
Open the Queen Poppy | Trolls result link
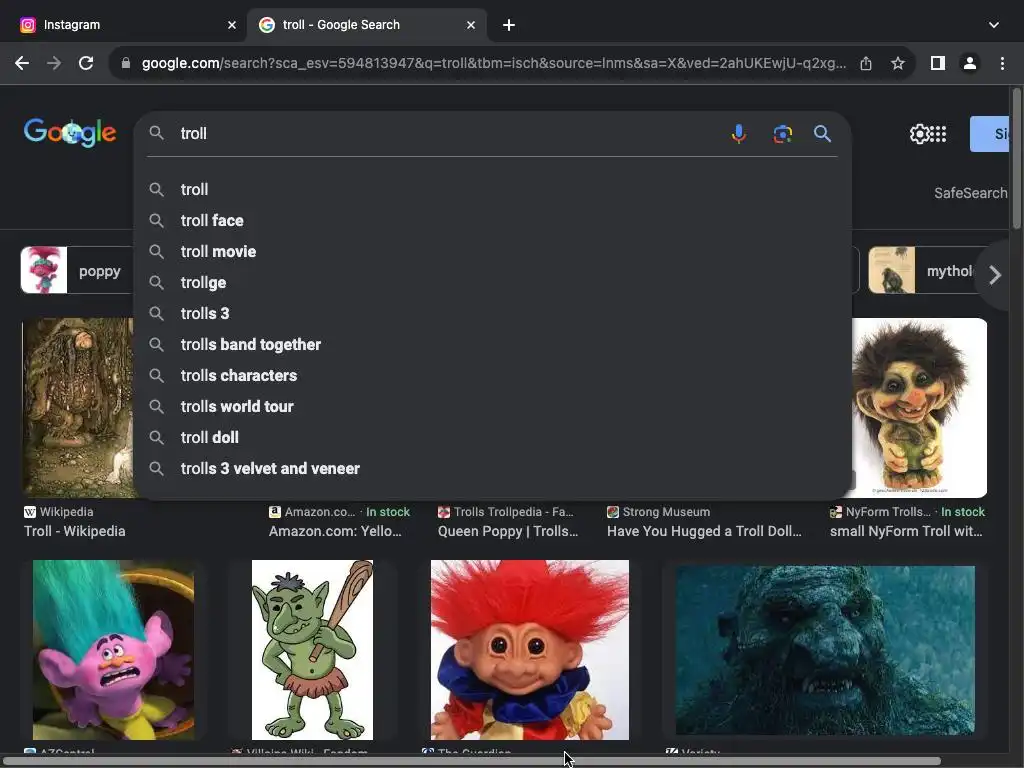507,531
